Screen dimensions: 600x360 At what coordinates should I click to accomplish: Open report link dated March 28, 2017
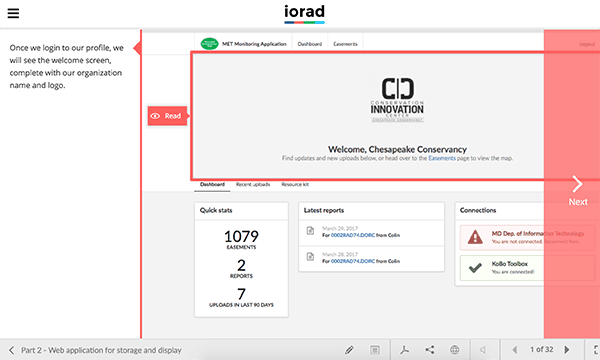352,261
